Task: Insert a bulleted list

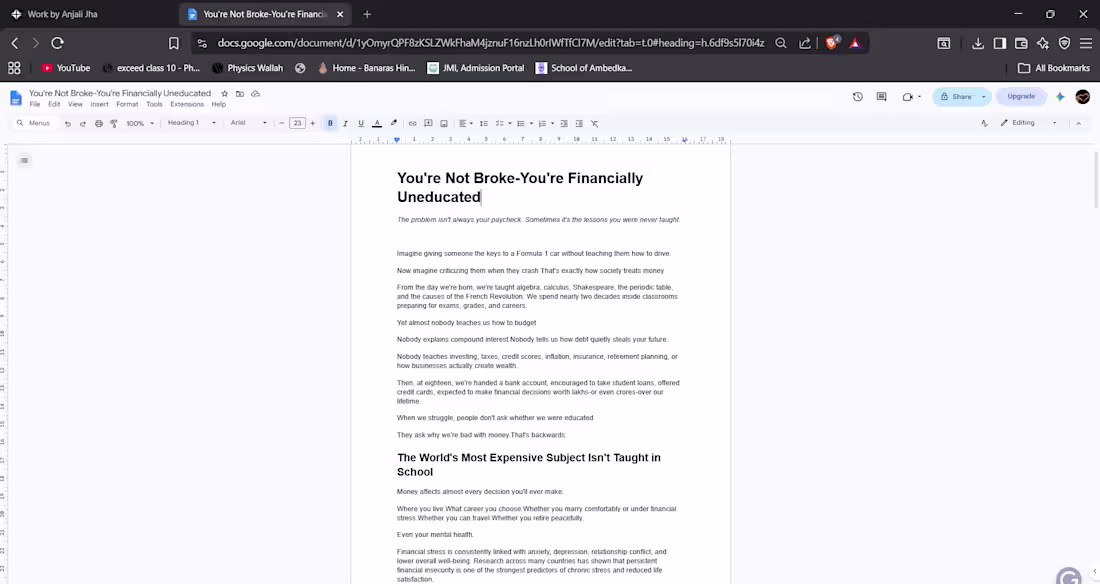Action: (521, 124)
